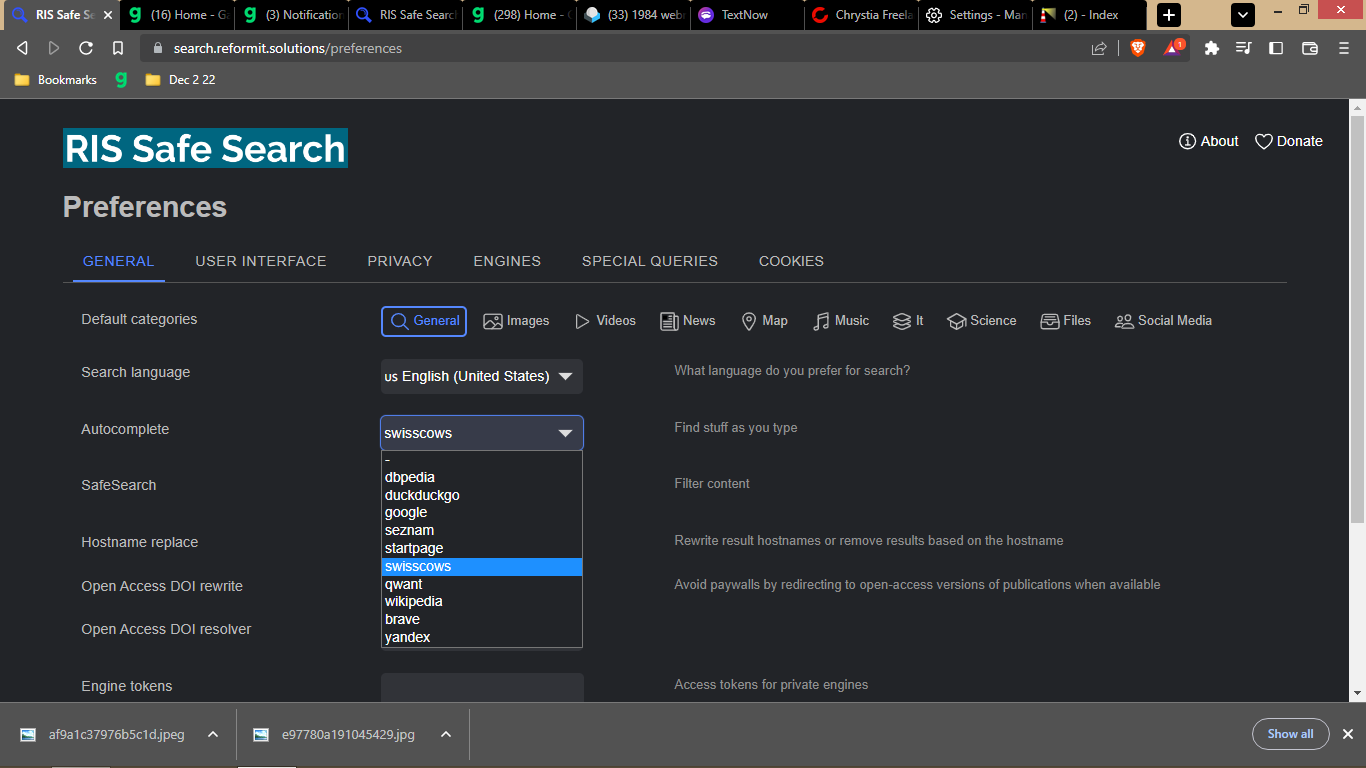Click the About link
Viewport: 1366px width, 768px height.
coord(1209,141)
